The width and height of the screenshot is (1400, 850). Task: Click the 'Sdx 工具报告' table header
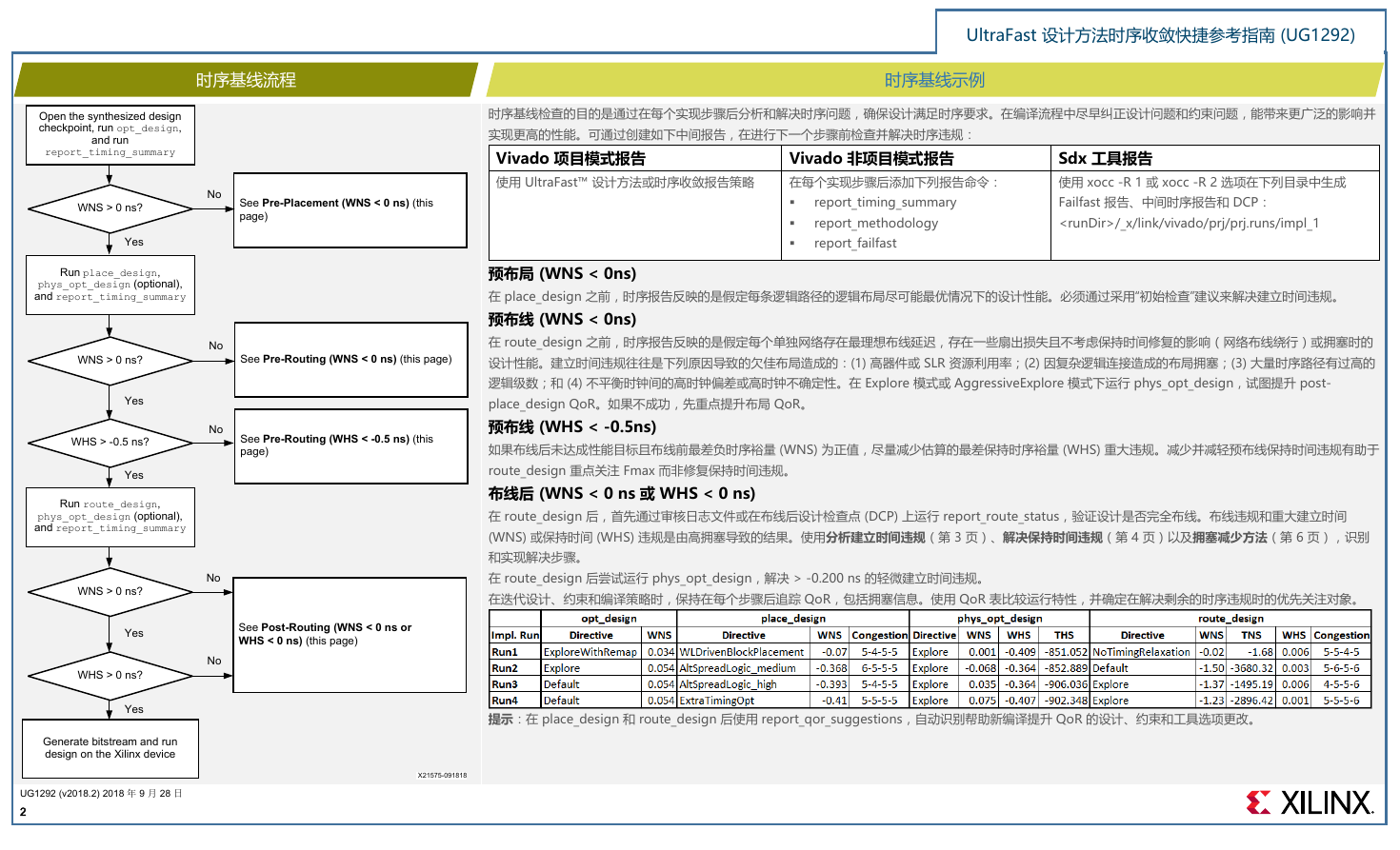(x=1215, y=158)
